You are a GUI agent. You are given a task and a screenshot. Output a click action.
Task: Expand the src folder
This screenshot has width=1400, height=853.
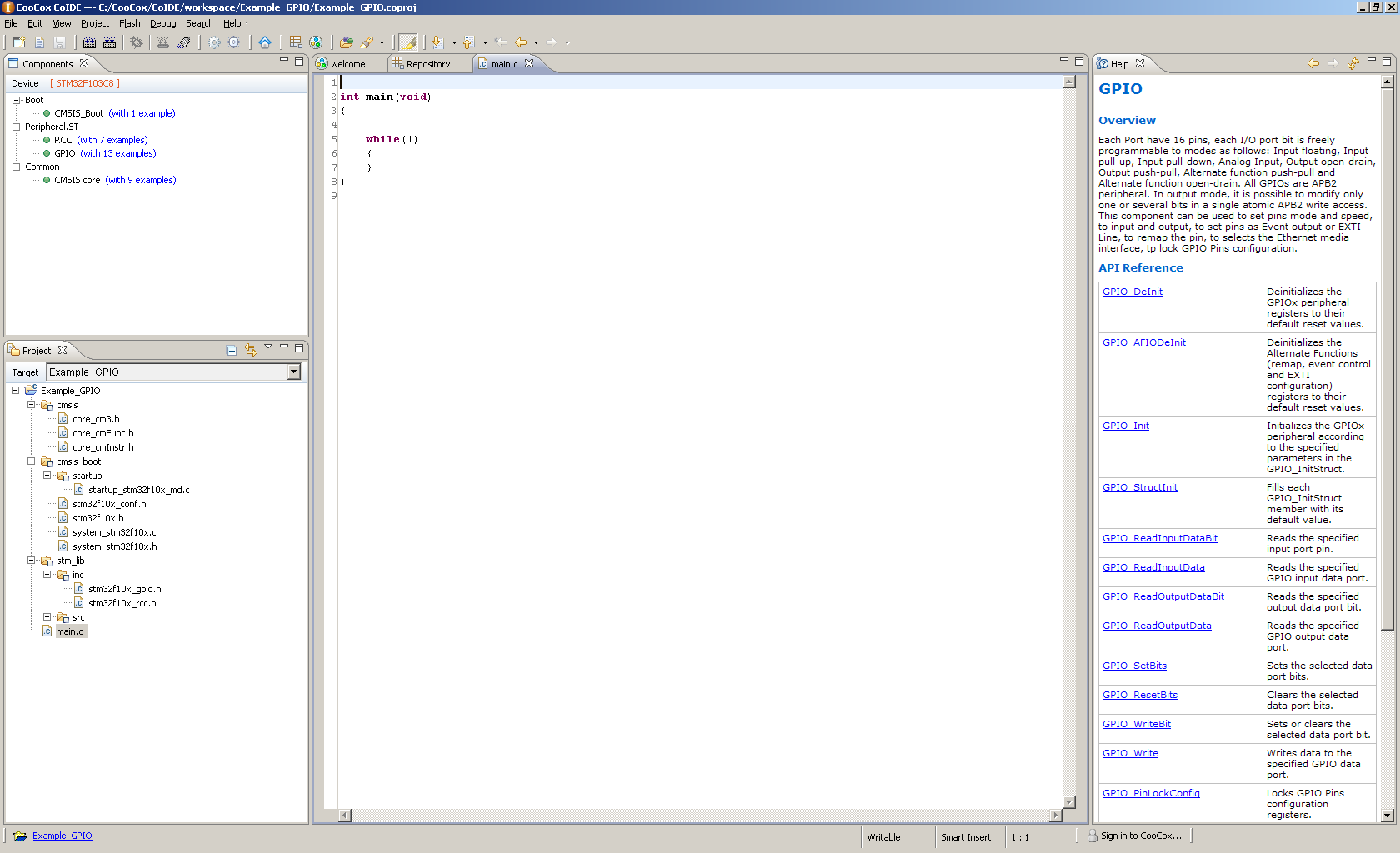coord(47,617)
